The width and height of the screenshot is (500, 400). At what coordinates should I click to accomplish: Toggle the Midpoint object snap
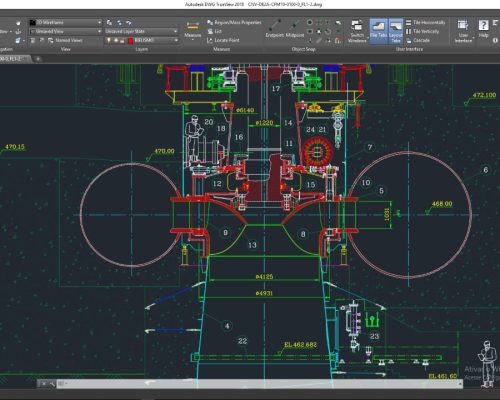(295, 28)
